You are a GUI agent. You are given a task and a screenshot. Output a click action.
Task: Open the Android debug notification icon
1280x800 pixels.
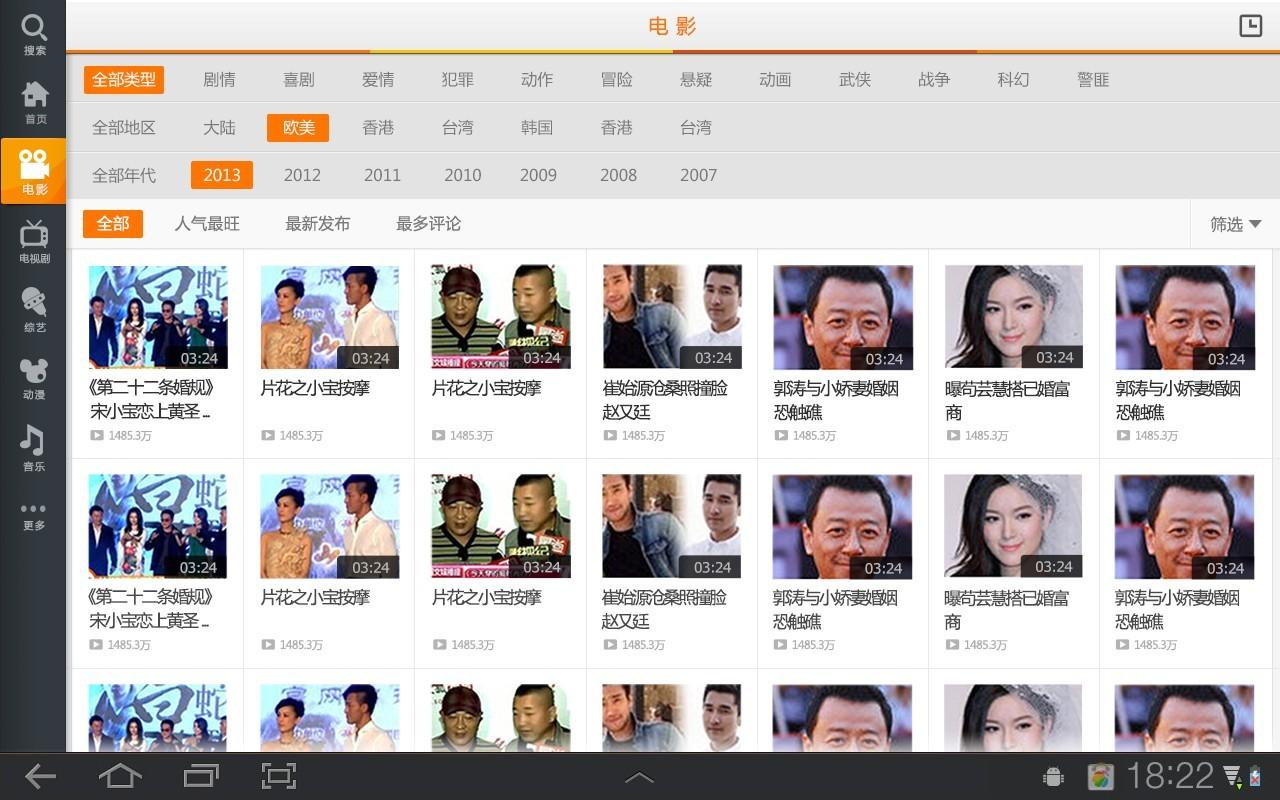(1052, 776)
